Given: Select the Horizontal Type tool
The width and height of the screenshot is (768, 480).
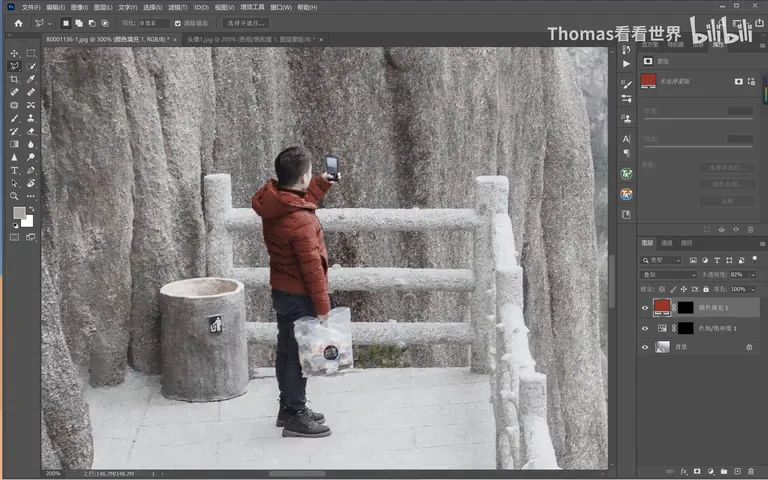Looking at the screenshot, I should click(14, 170).
